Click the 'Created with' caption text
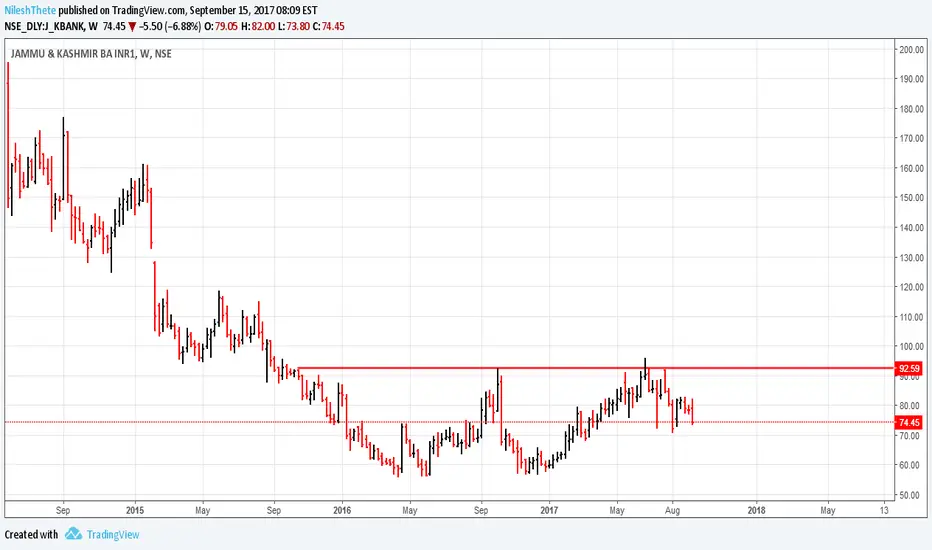 pos(32,535)
